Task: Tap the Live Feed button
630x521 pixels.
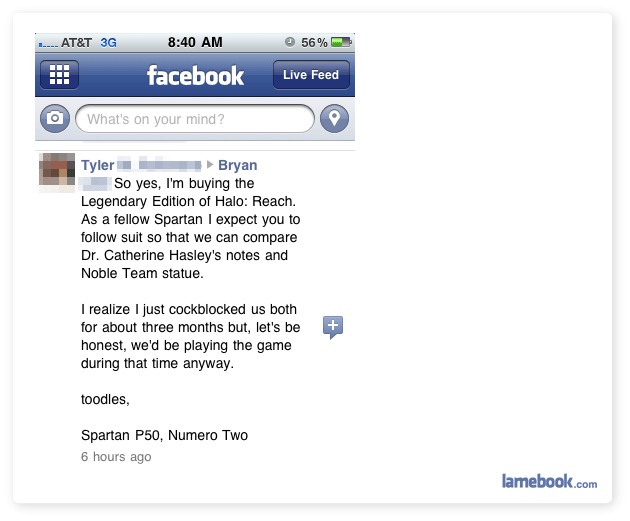Action: 311,75
